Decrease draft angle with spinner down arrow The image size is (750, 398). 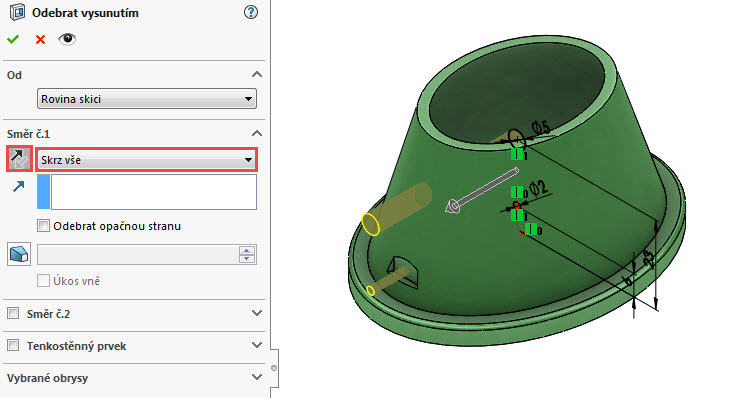pos(247,259)
